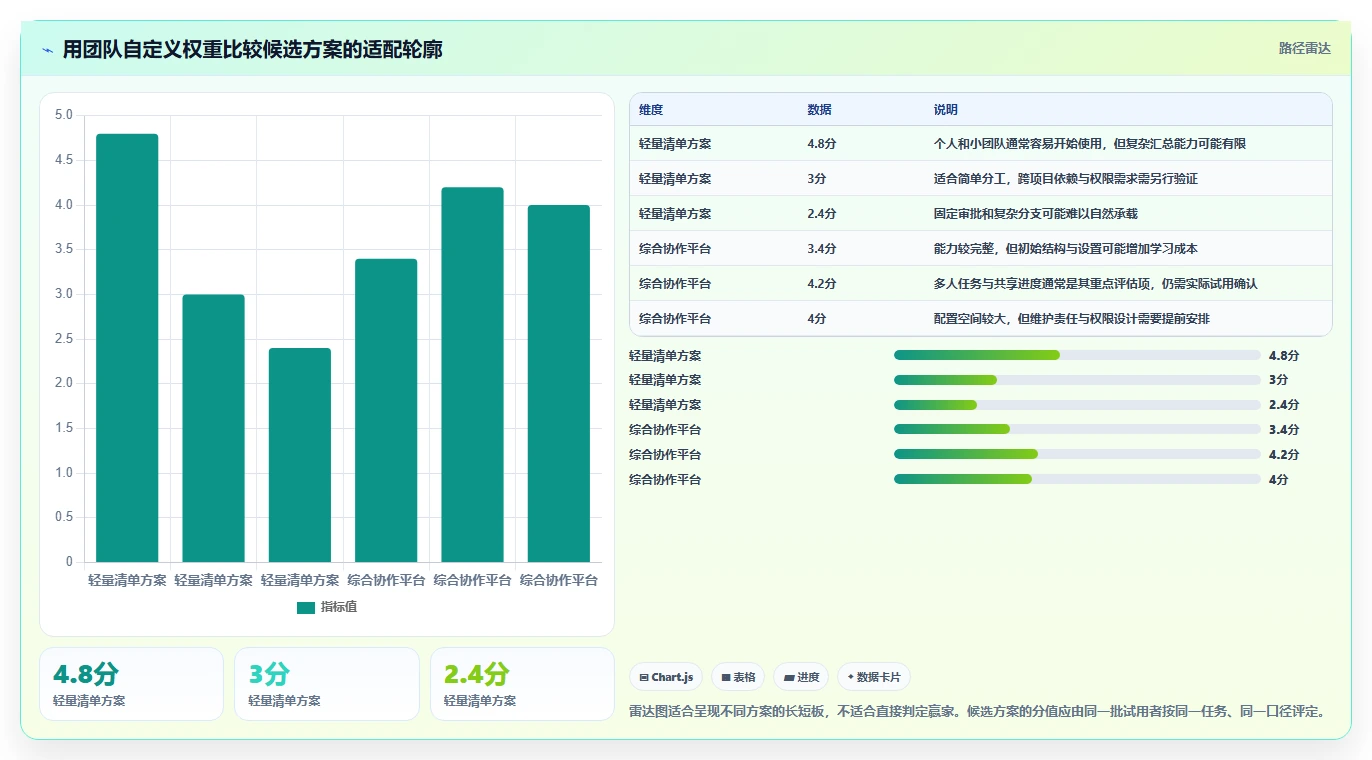Click the 路径雷达 tag in the header
Screen dimensions: 1372x760
[1304, 48]
